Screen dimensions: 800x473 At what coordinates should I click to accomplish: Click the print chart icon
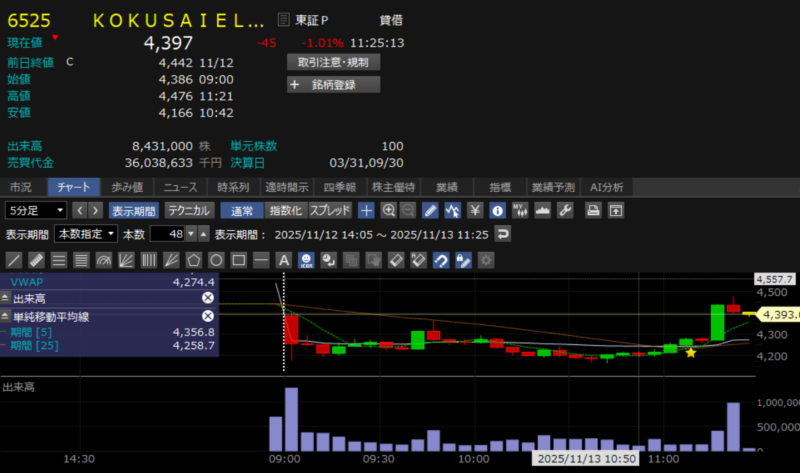point(593,211)
